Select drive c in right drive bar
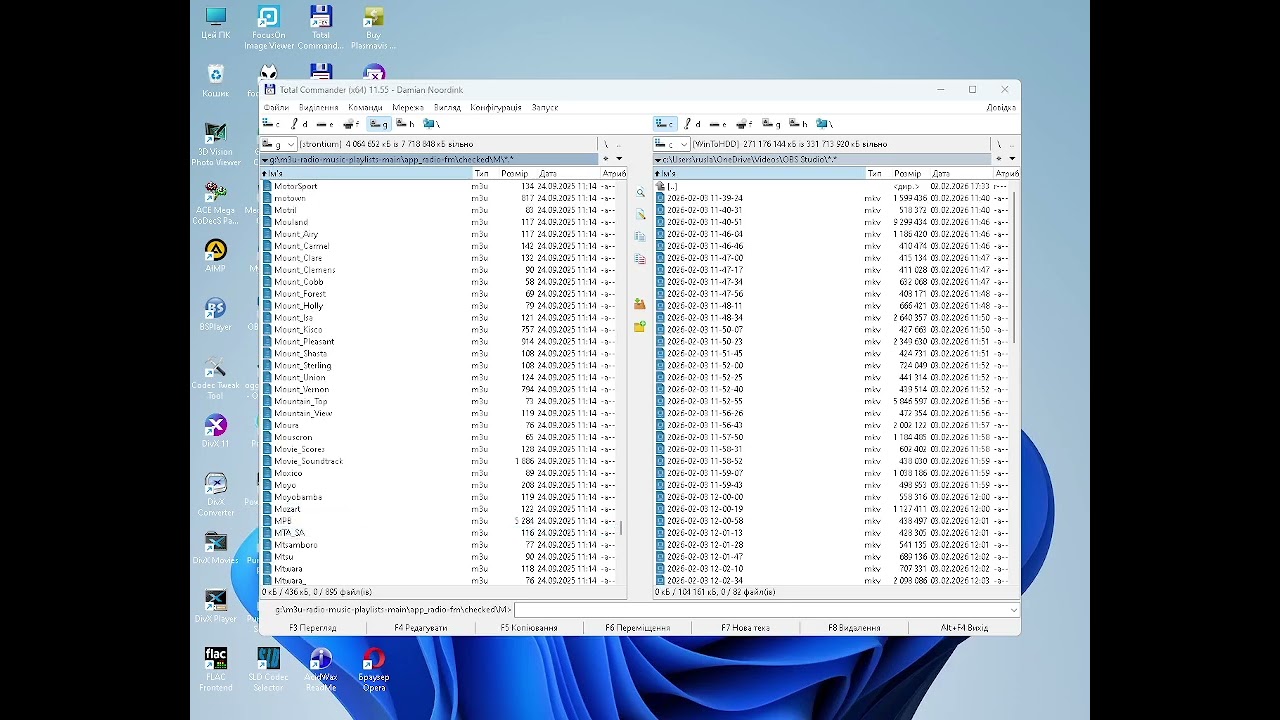The image size is (1280, 720). pyautogui.click(x=665, y=124)
